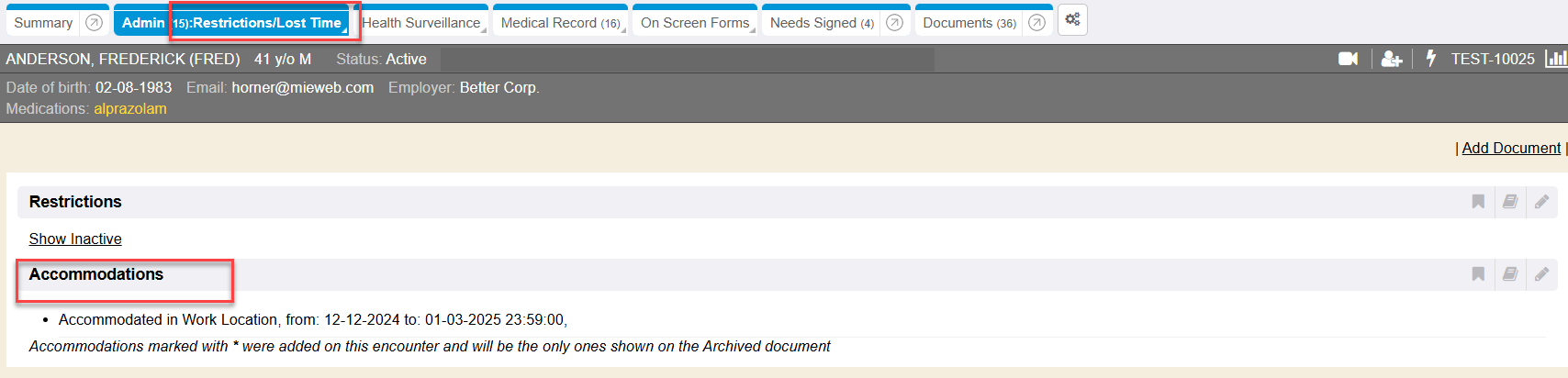Click the bookmark icon in Accommodations header
Screen dimensions: 1568x378
1478,274
